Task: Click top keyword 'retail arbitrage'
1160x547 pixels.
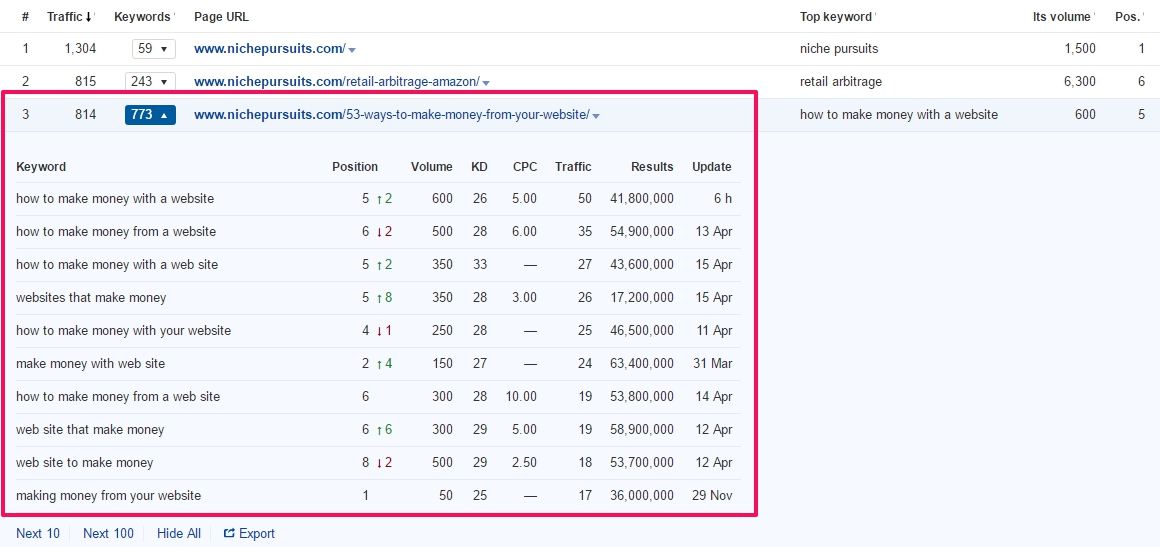Action: point(840,81)
